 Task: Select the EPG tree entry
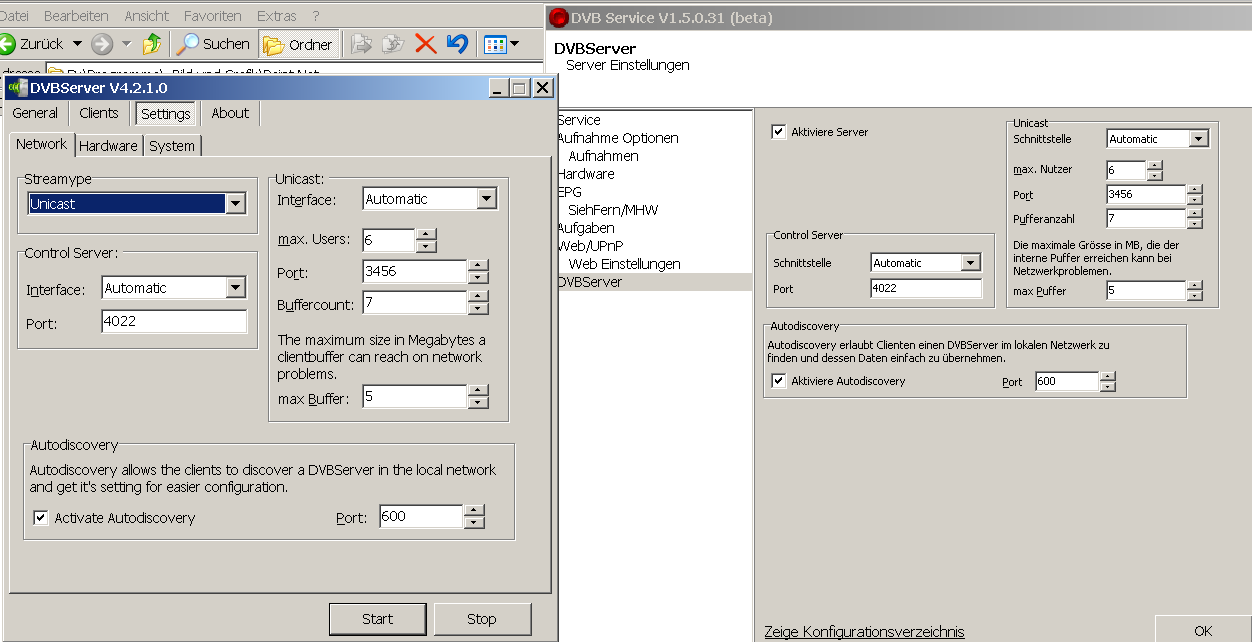coord(570,192)
